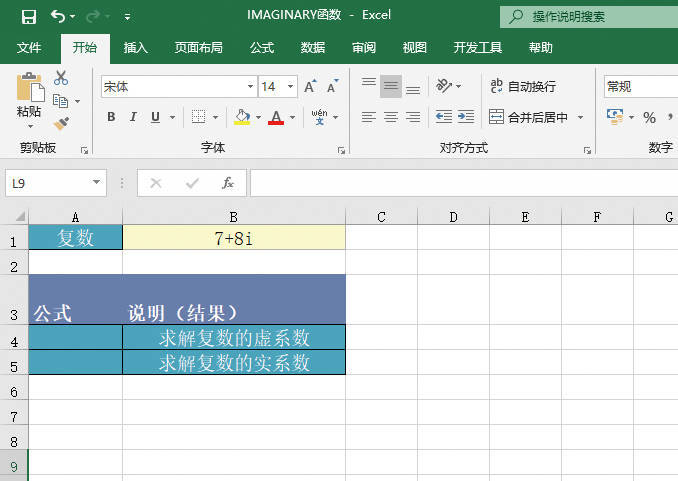Toggle italic formatting
678x481 pixels.
133,117
